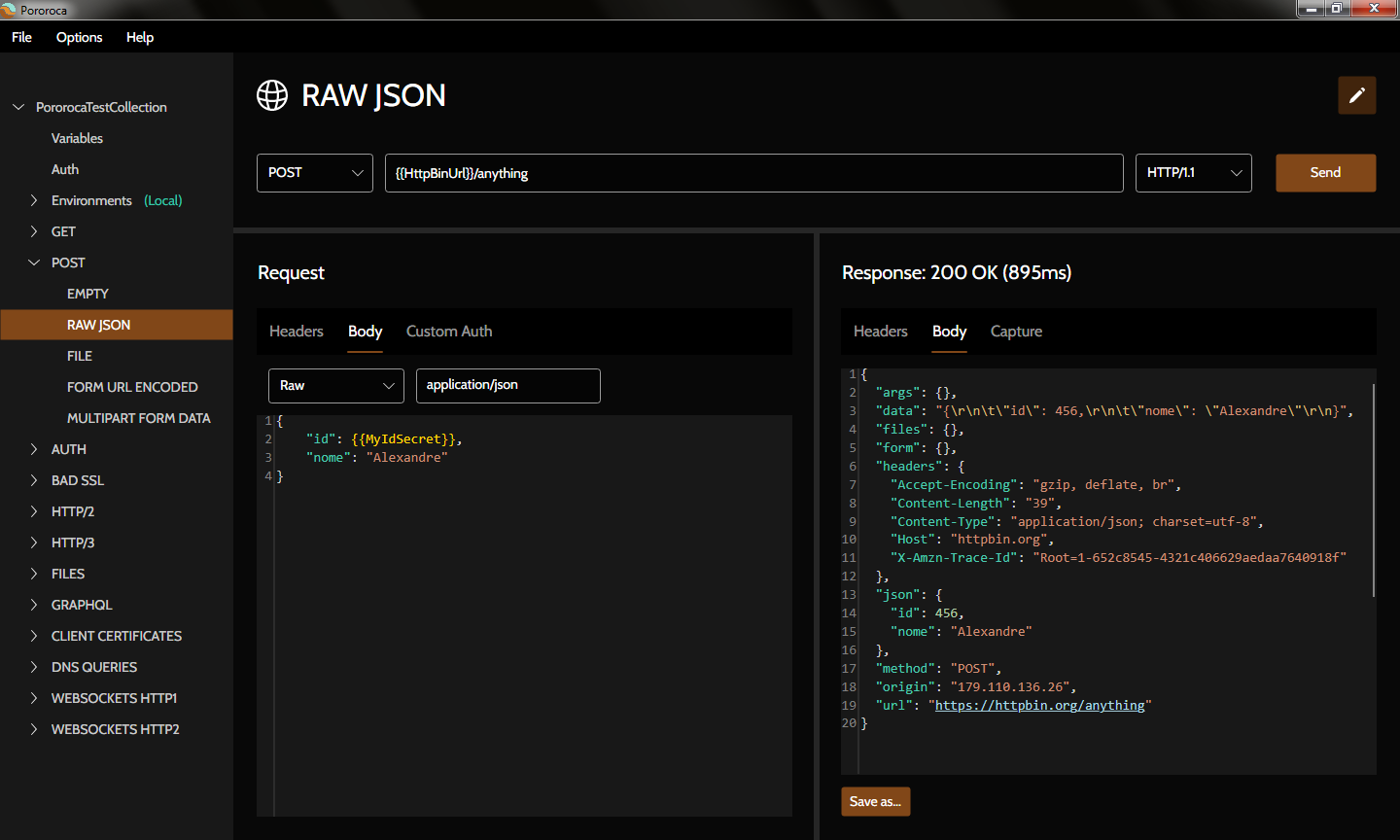Screen dimensions: 1400x840
Task: Click the response body vertical scrollbar
Action: pos(1373,490)
